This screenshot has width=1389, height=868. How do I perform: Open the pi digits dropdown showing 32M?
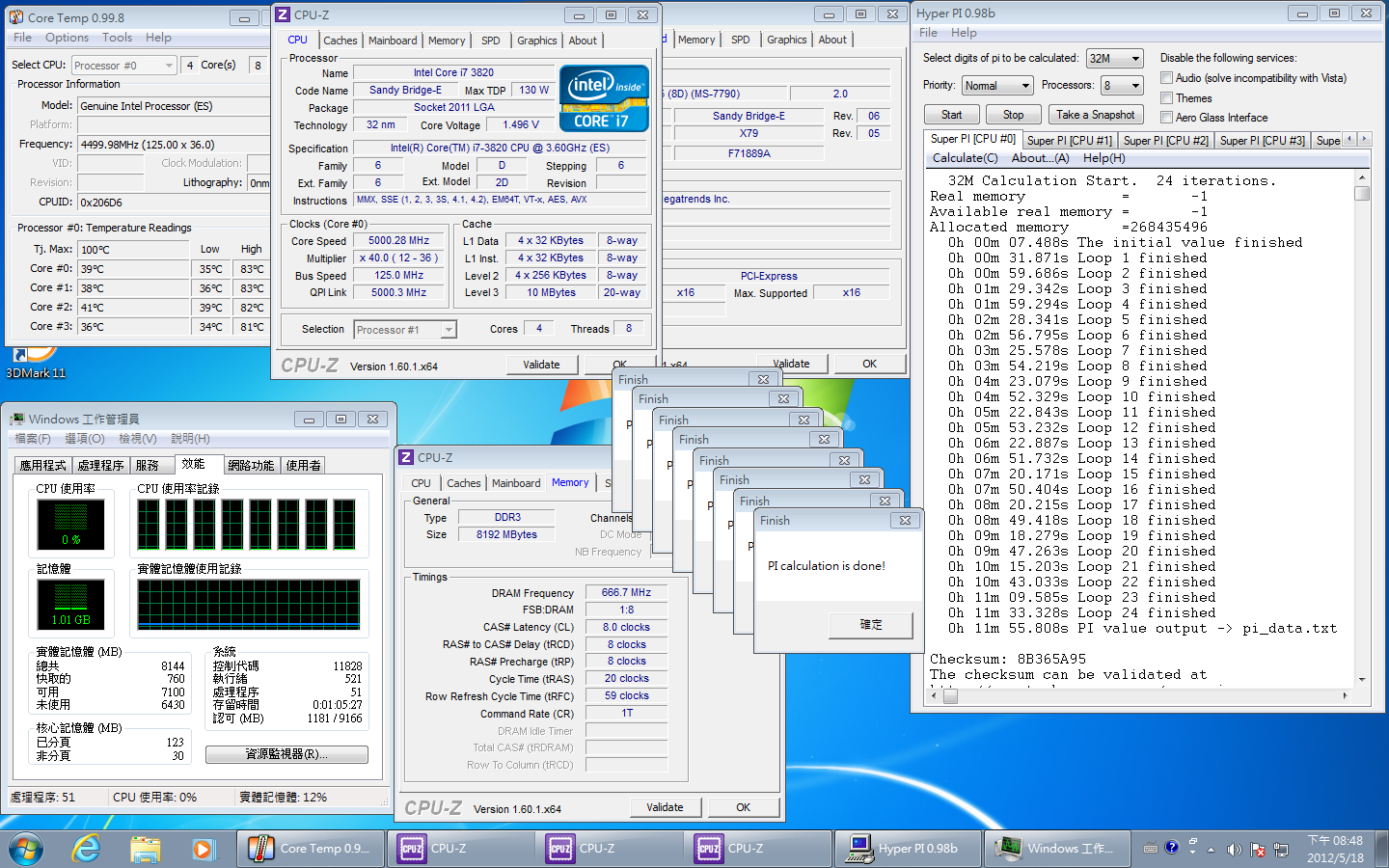(x=1115, y=59)
